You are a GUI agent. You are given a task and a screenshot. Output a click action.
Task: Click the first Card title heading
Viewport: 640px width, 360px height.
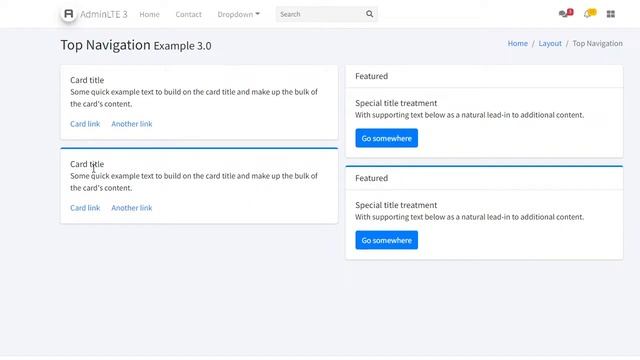[87, 80]
